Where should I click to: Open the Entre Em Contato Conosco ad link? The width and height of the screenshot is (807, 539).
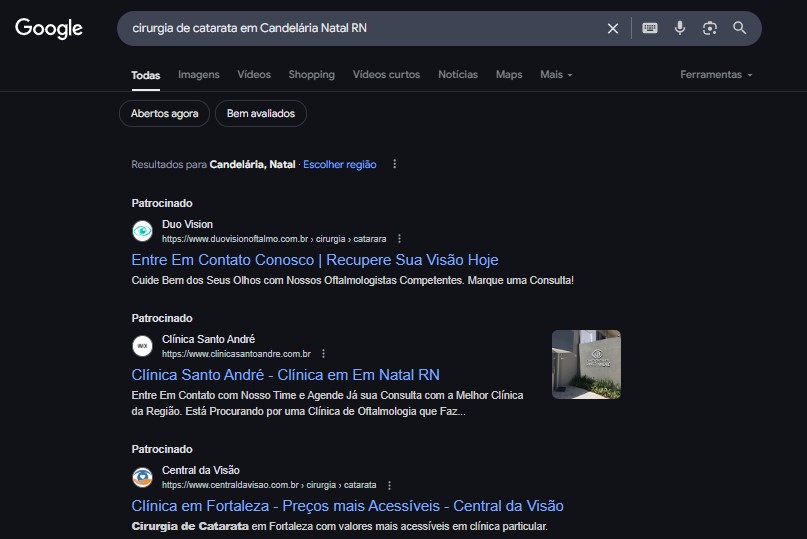click(x=314, y=259)
